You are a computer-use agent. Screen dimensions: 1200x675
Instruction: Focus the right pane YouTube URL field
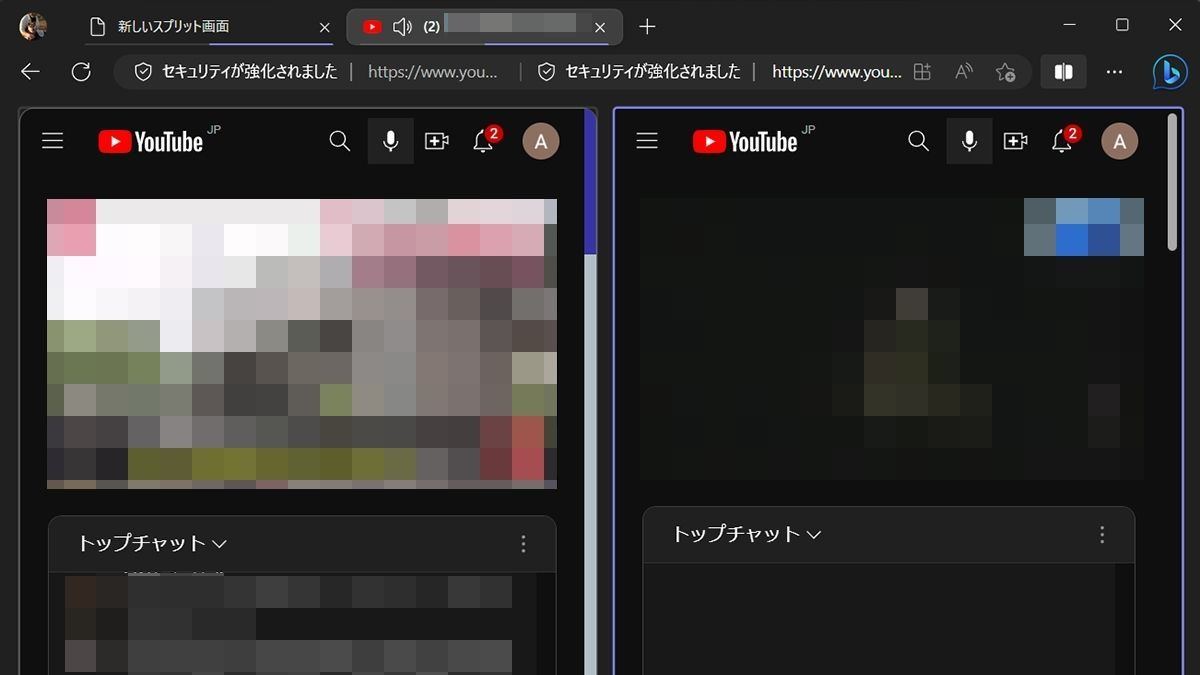837,72
